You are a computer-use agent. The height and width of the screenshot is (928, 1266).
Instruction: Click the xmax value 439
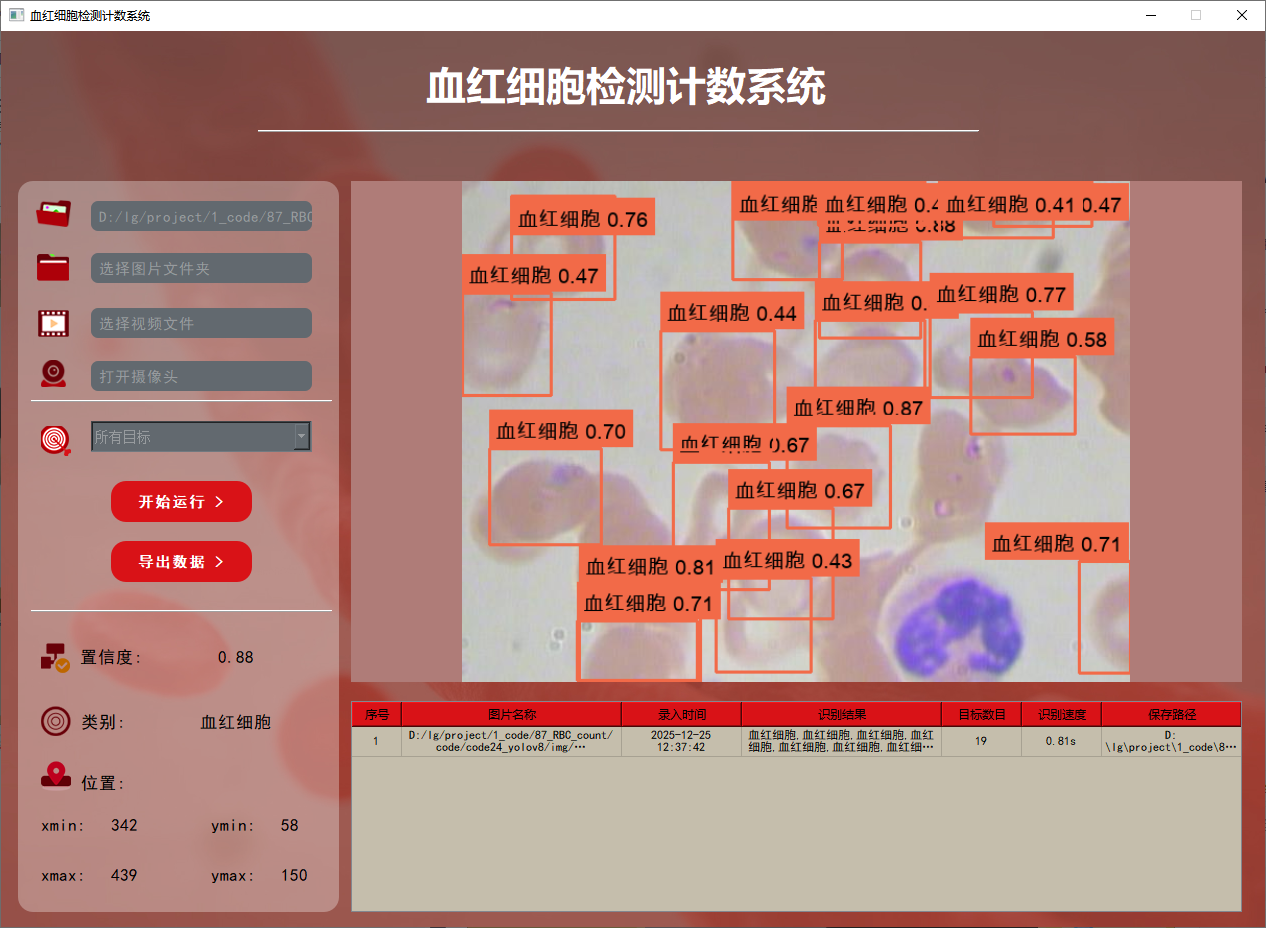(x=124, y=875)
